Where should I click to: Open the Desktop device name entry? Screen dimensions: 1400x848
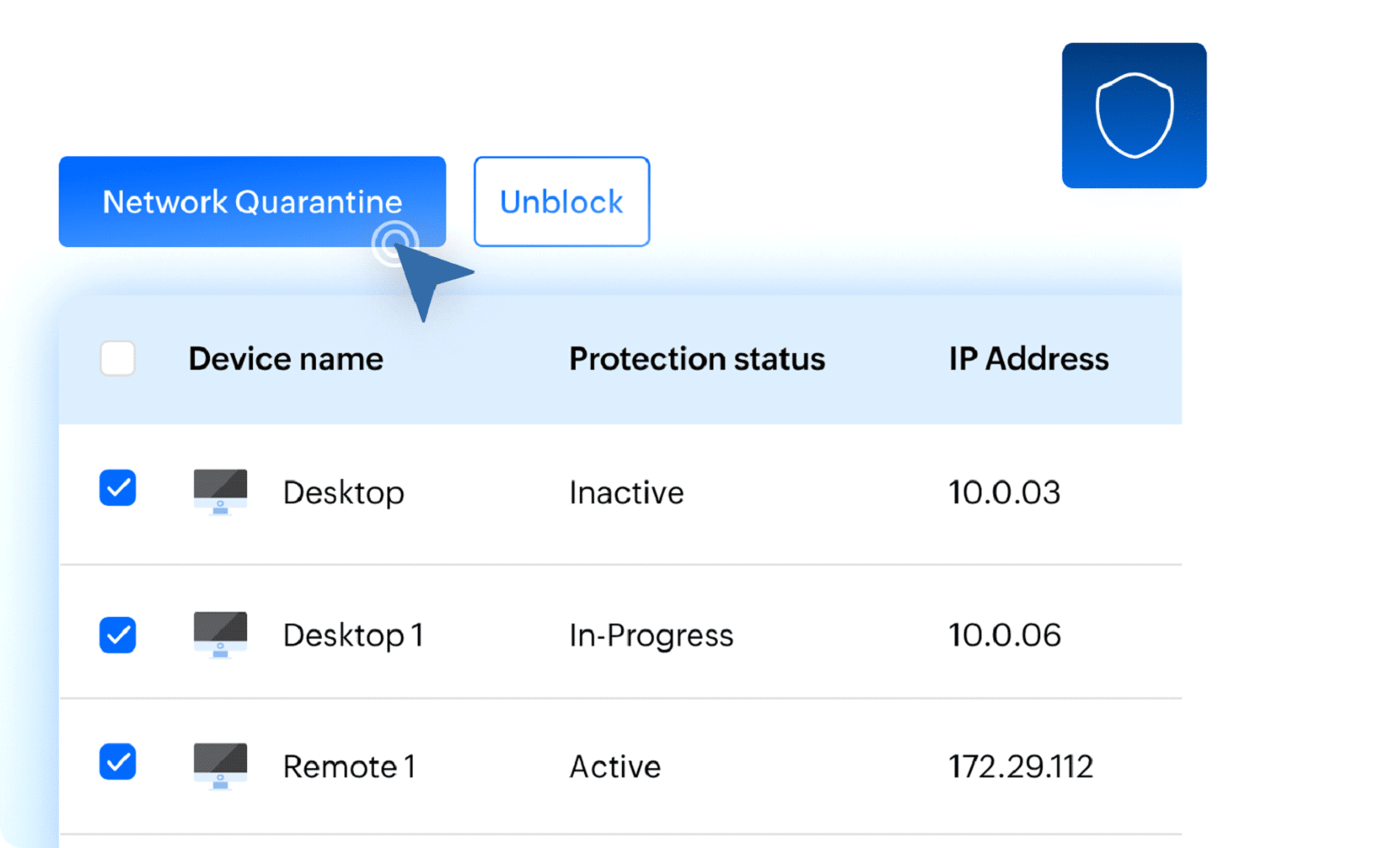pyautogui.click(x=343, y=492)
